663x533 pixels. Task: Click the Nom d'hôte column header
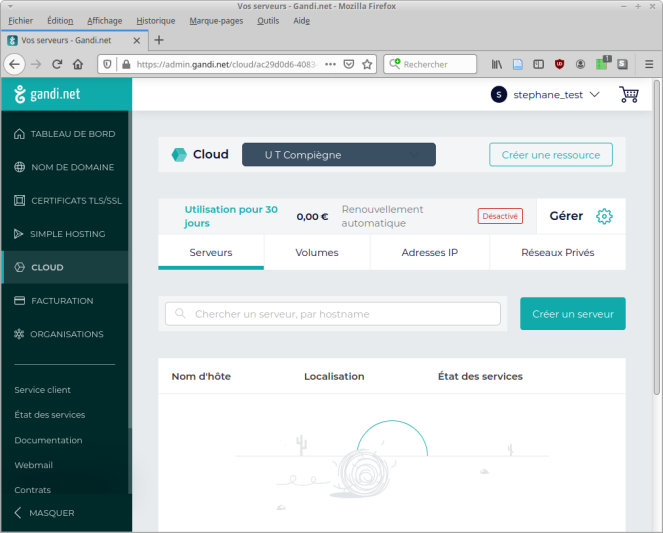tap(201, 376)
